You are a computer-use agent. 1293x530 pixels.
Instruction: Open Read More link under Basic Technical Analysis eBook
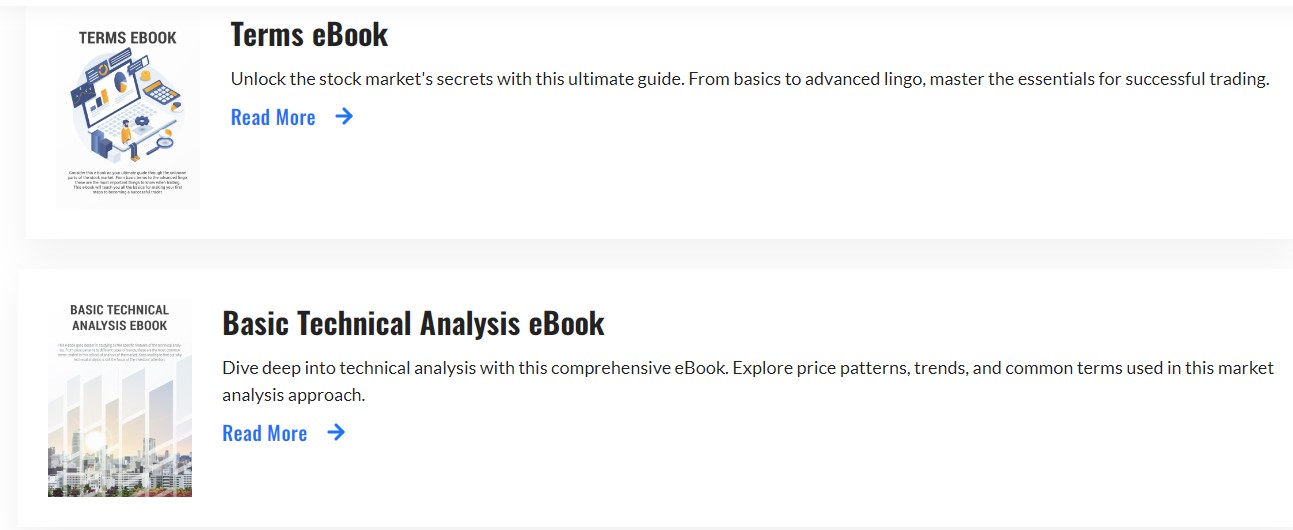coord(265,433)
